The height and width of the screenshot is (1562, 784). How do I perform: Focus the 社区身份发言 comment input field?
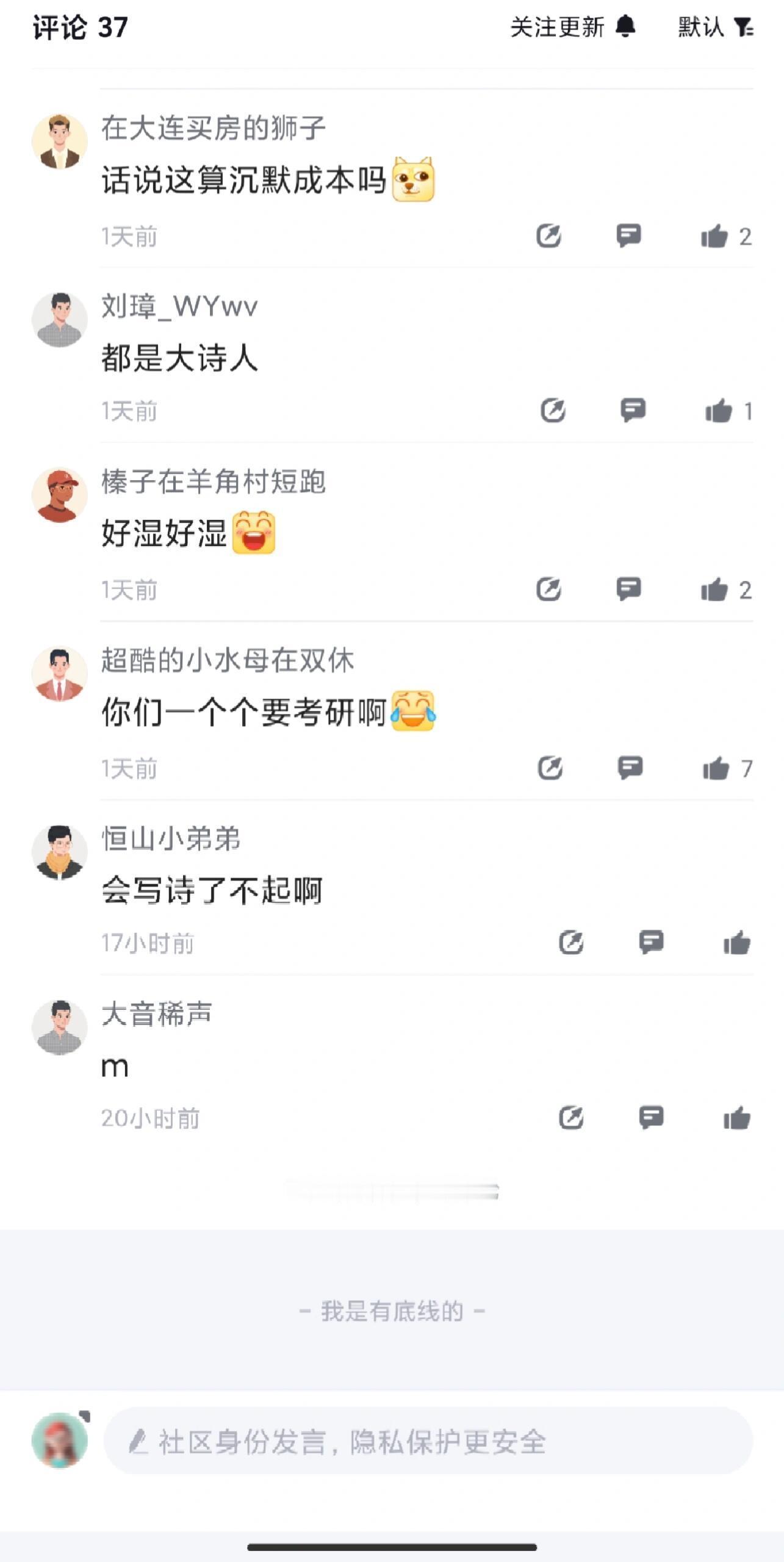(x=428, y=1441)
